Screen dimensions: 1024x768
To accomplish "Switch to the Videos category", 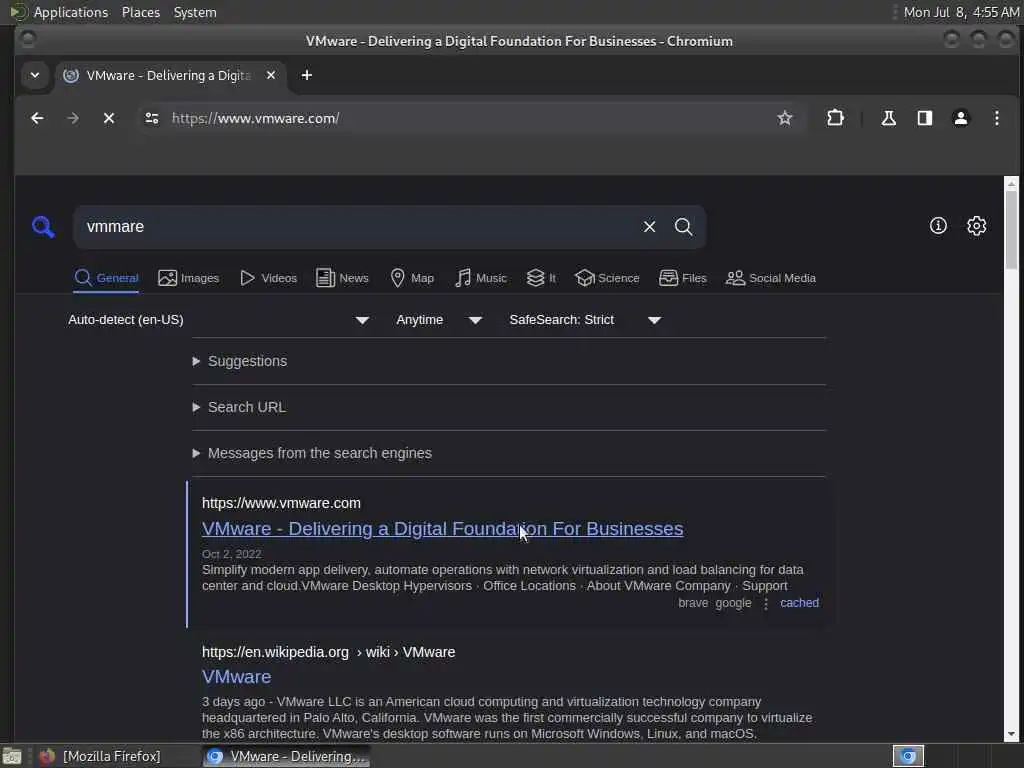I will pos(268,278).
